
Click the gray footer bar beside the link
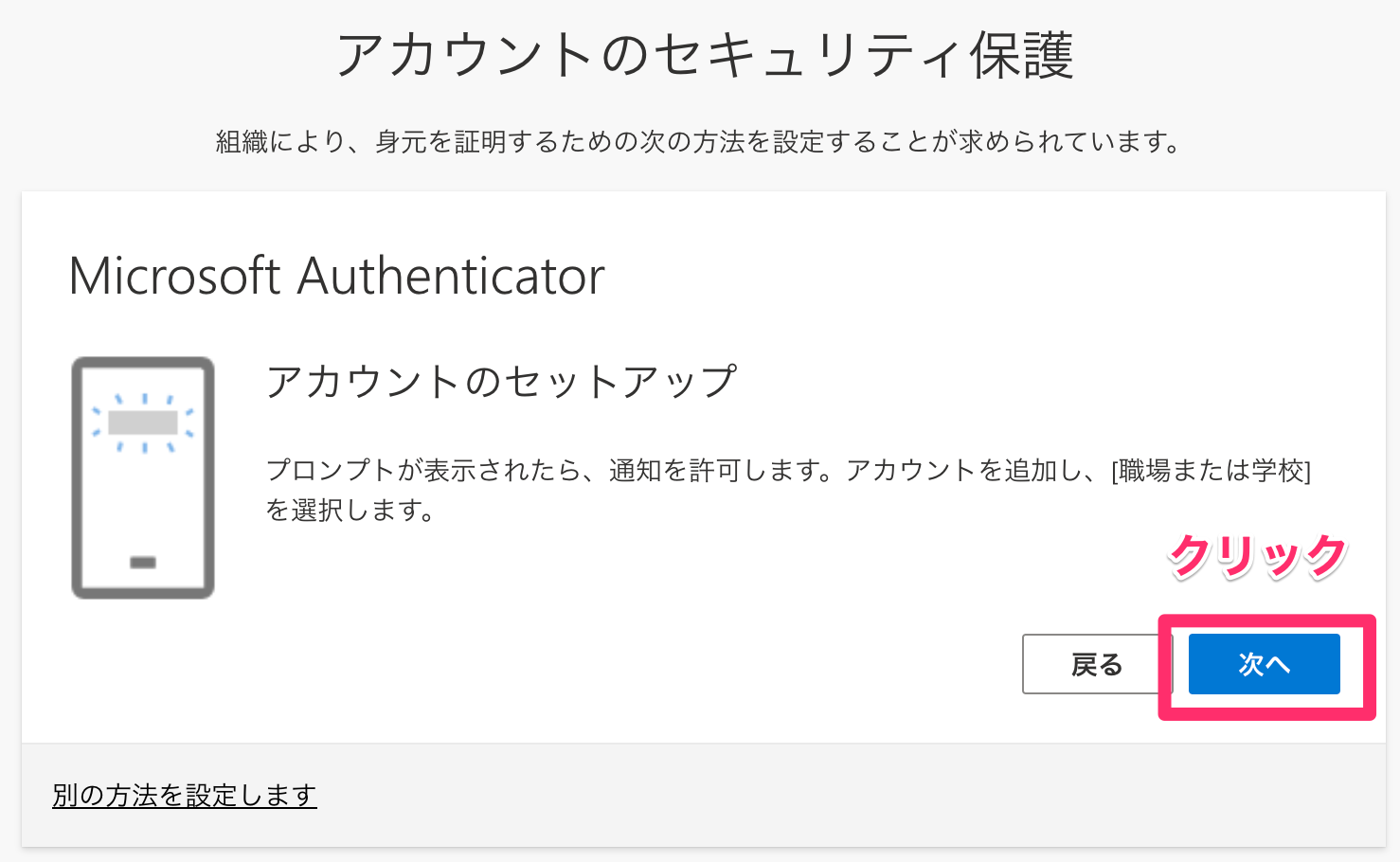851,795
